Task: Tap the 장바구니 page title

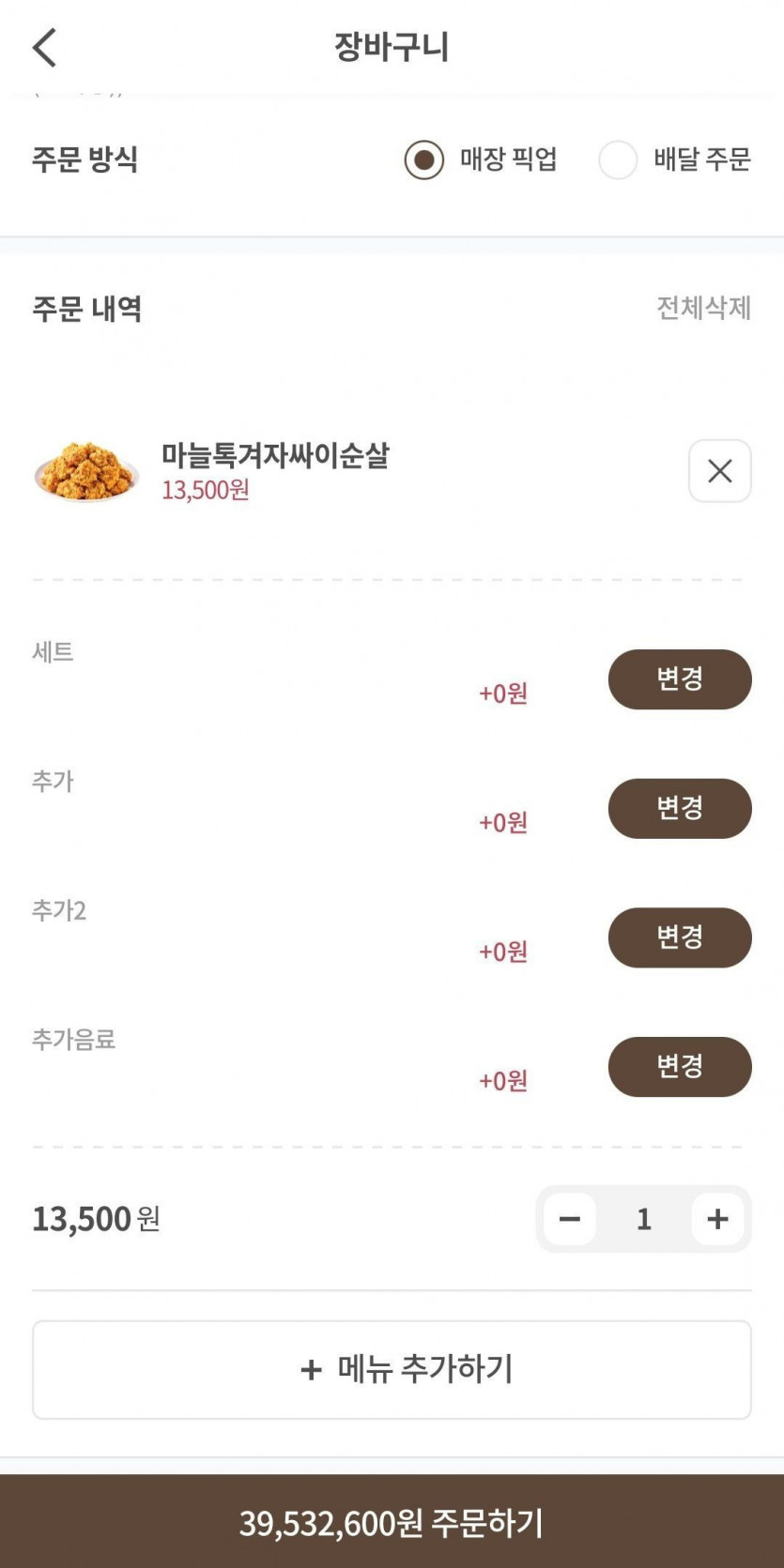Action: point(392,47)
